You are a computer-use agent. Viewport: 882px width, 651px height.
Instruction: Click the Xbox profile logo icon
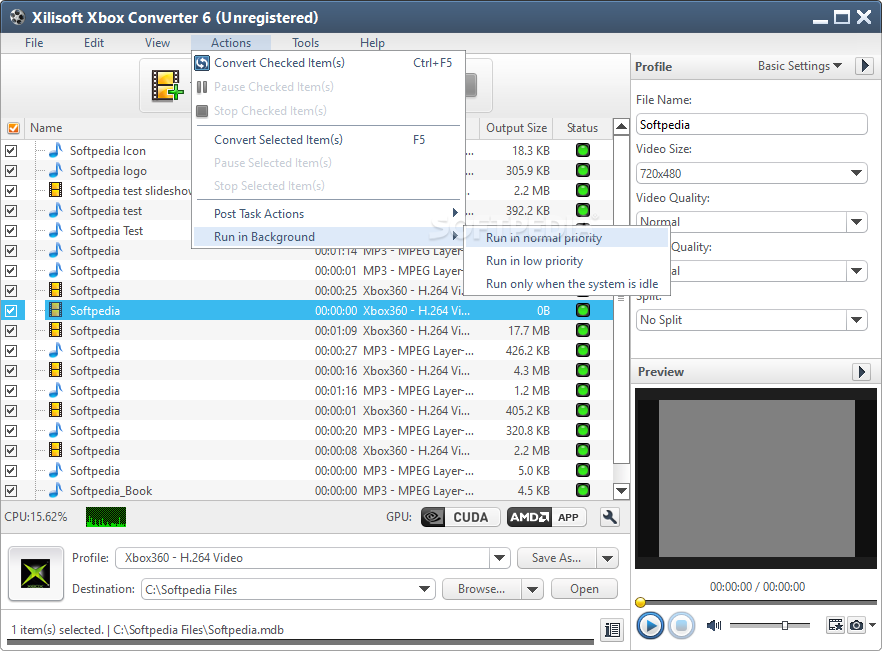coord(35,573)
